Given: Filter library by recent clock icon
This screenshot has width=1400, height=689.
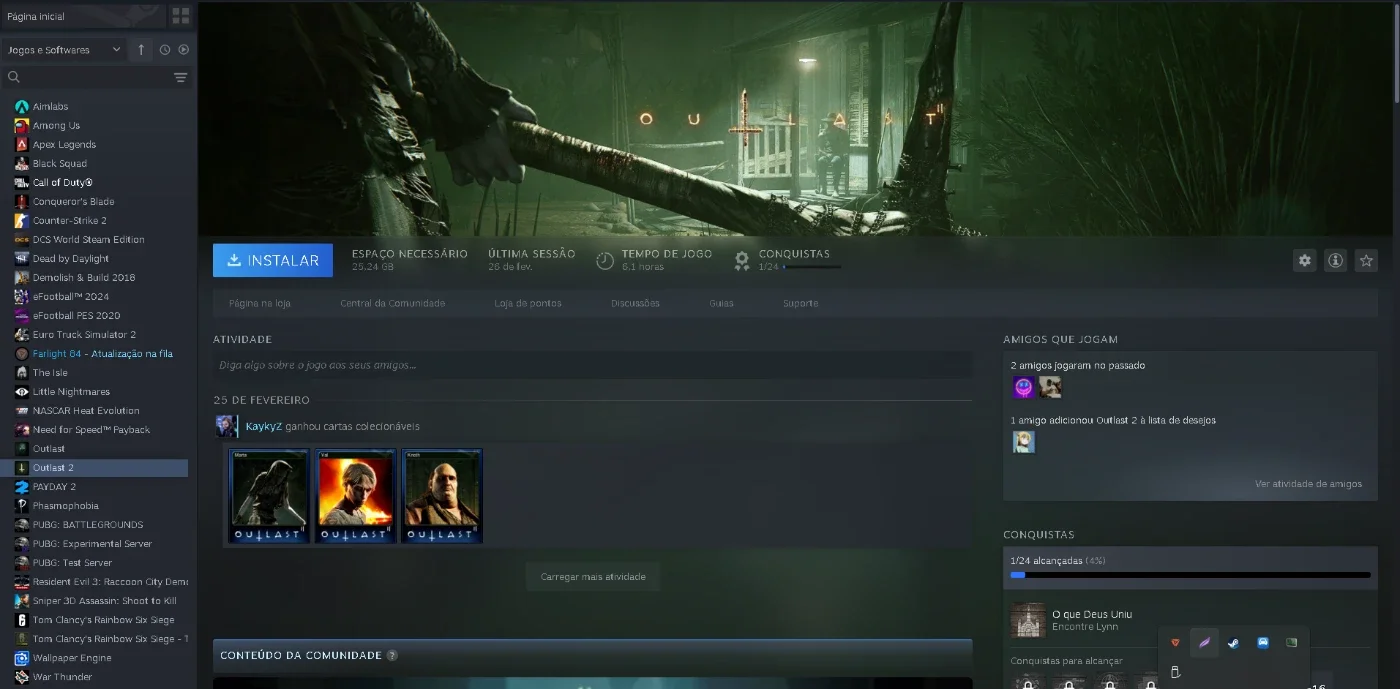Looking at the screenshot, I should [x=165, y=49].
